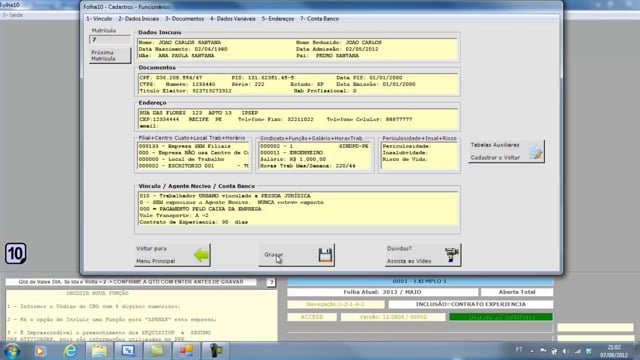Click the Matrícula input field
Image resolution: width=640 pixels, height=360 pixels.
pyautogui.click(x=109, y=40)
